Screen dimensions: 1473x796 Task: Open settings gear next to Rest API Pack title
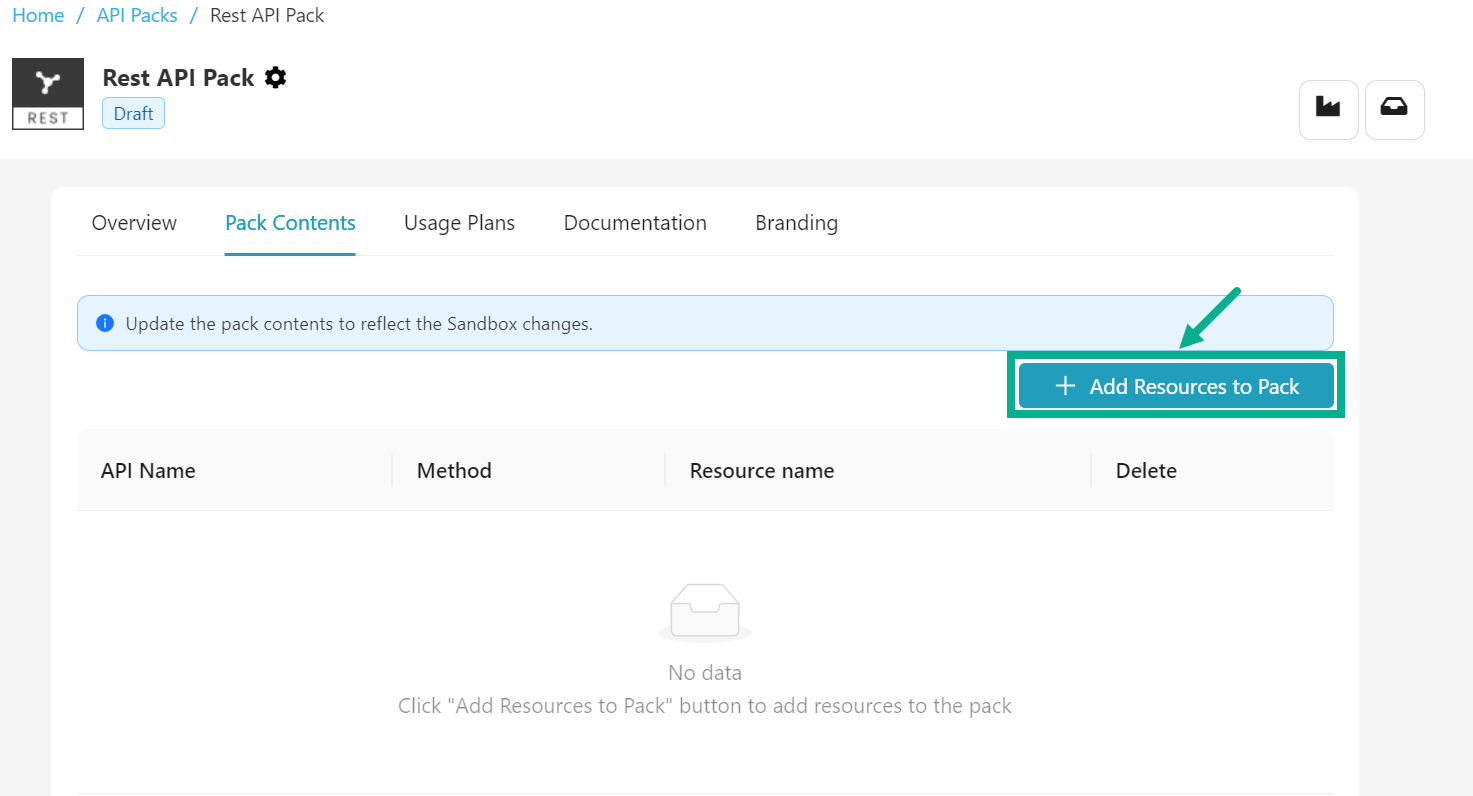click(276, 78)
